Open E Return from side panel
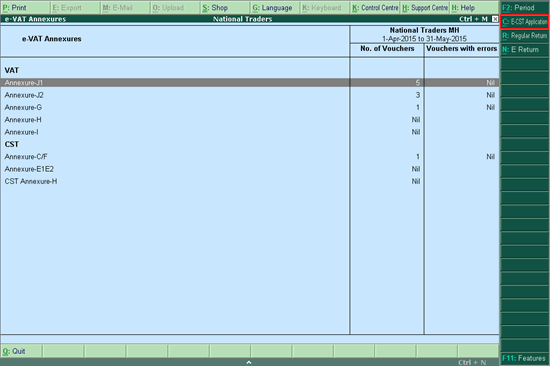Viewport: 550px width, 366px height. click(x=524, y=49)
